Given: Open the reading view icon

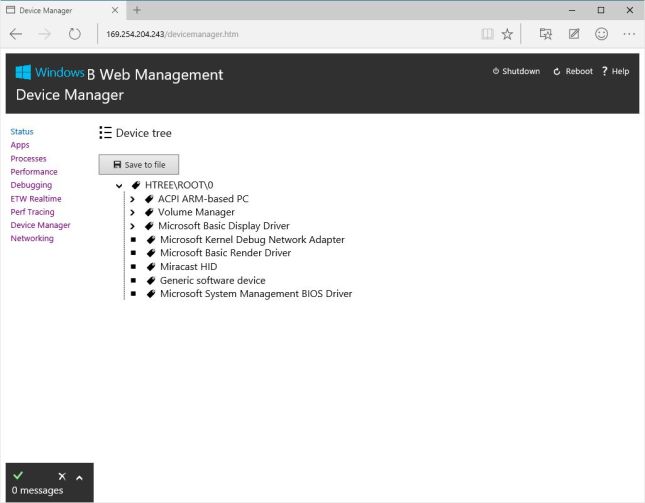Looking at the screenshot, I should click(487, 34).
